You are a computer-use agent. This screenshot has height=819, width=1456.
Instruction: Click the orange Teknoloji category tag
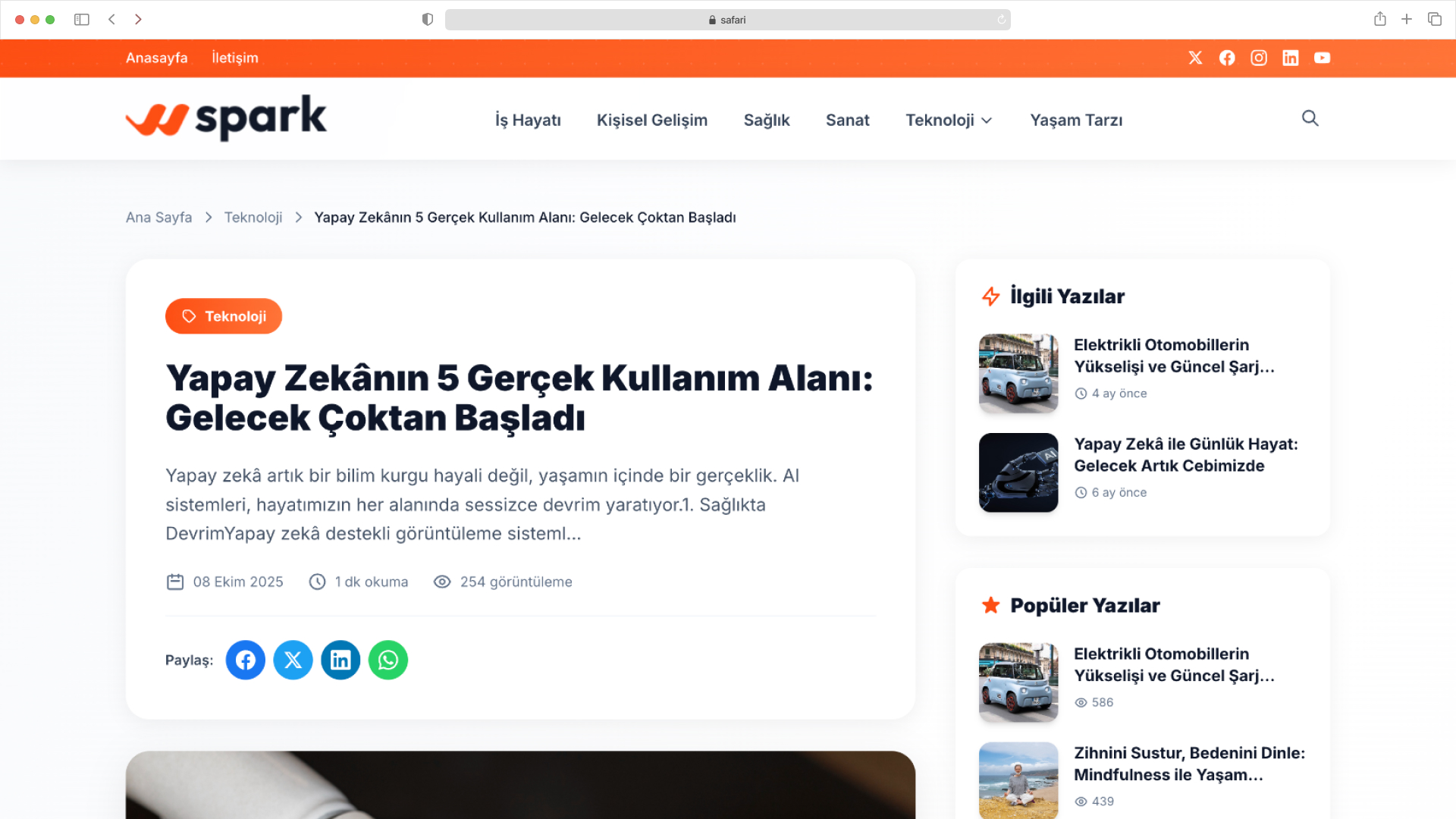pyautogui.click(x=224, y=316)
